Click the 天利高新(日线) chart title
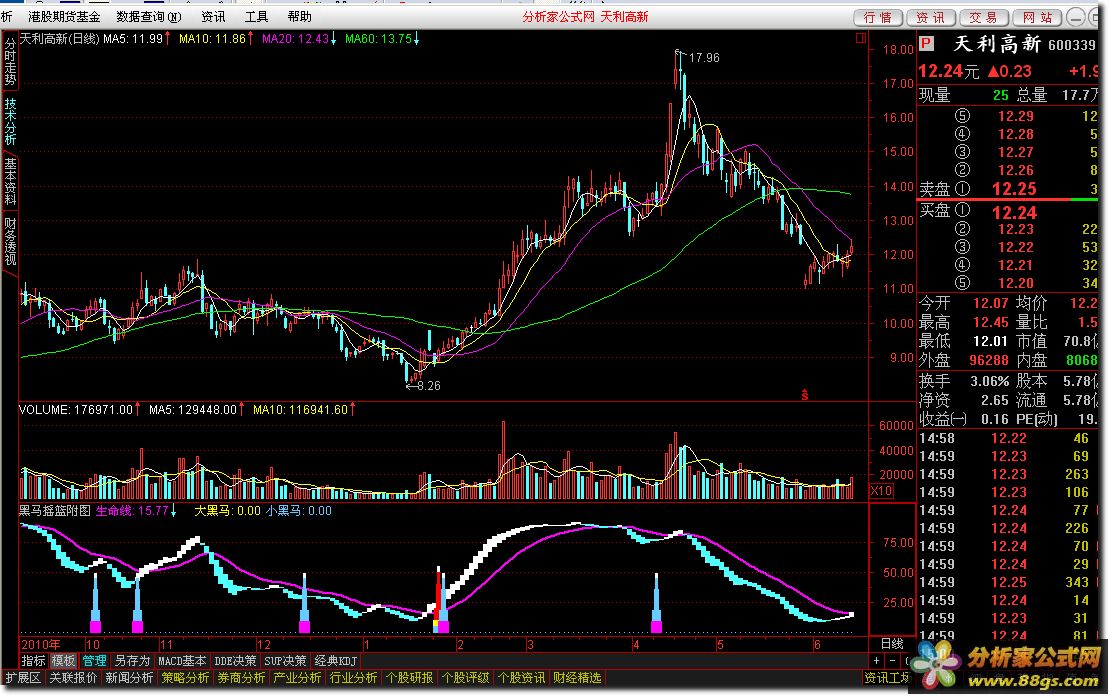The width and height of the screenshot is (1110, 696). tap(59, 39)
